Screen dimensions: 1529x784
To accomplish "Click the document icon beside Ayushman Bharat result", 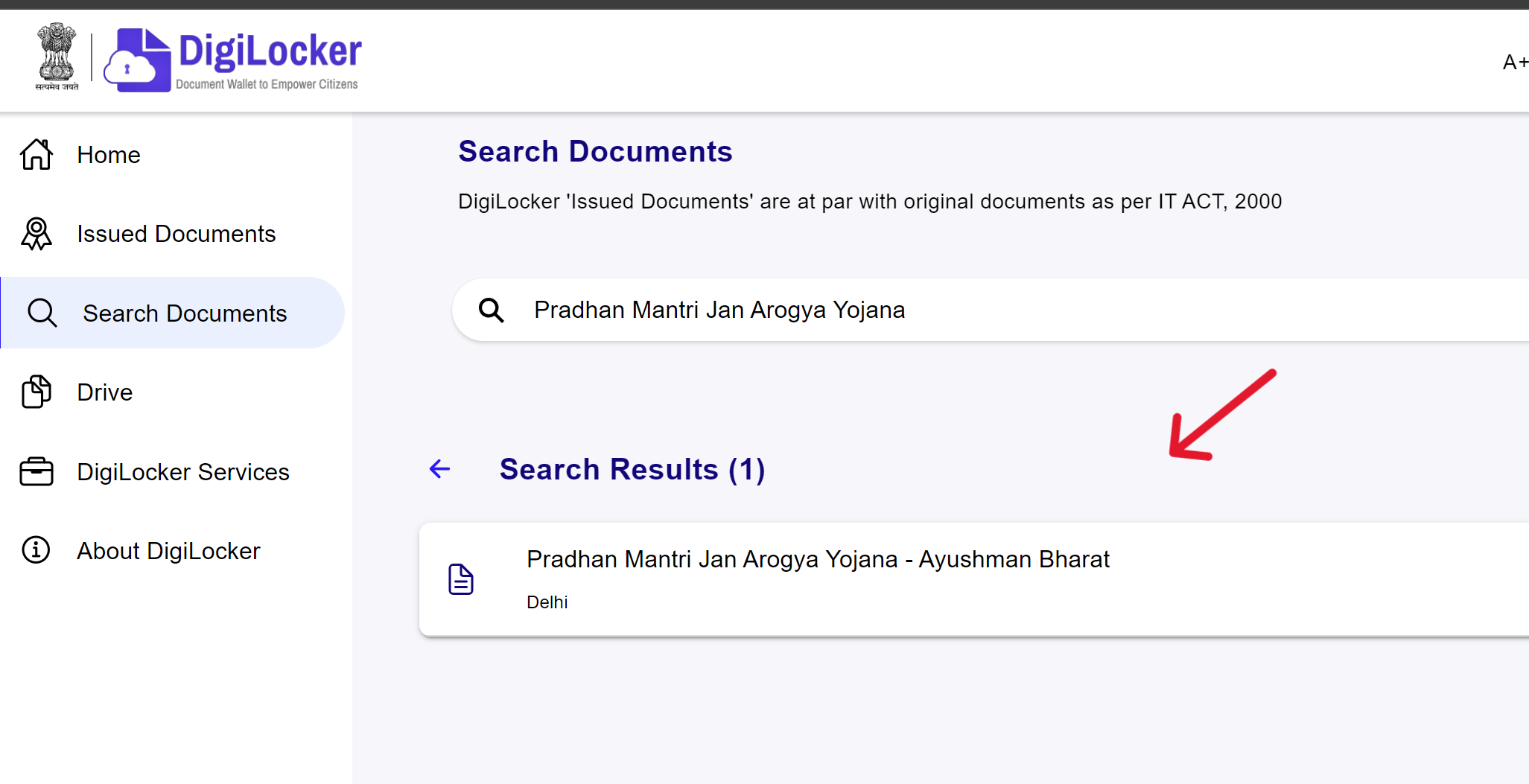I will [461, 579].
